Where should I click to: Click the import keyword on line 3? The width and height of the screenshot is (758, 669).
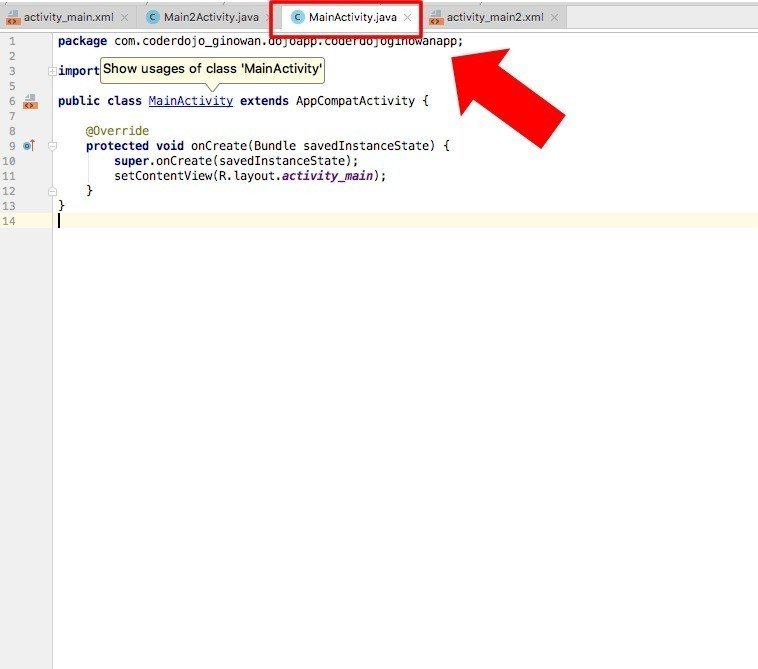(x=79, y=71)
